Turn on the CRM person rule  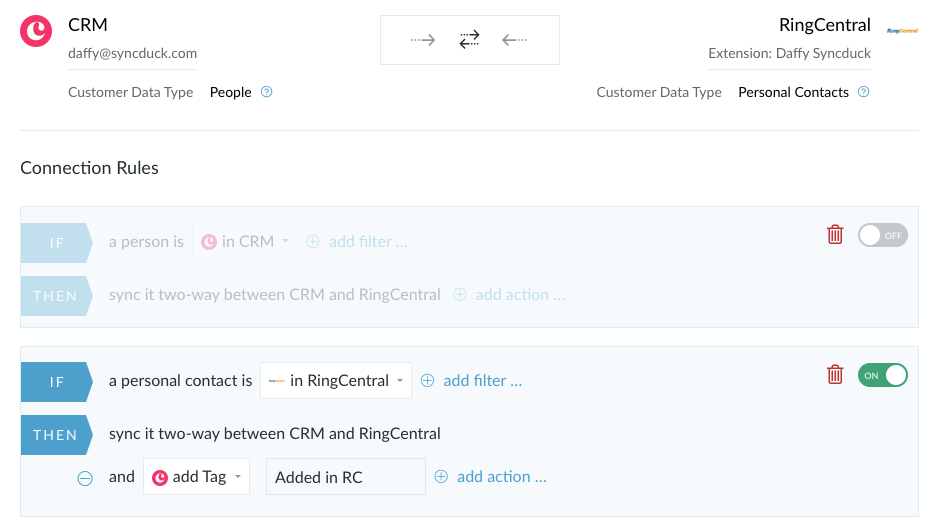click(x=883, y=236)
